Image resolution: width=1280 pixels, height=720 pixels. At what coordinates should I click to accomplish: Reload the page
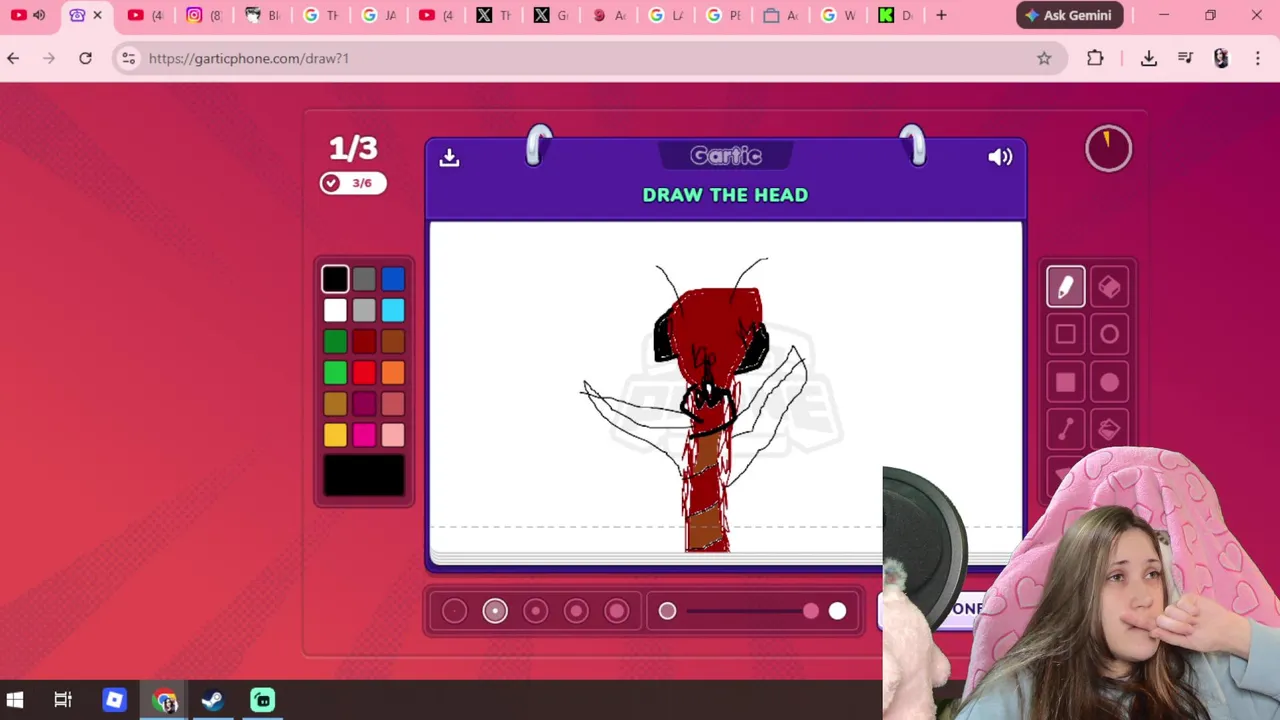(x=85, y=58)
